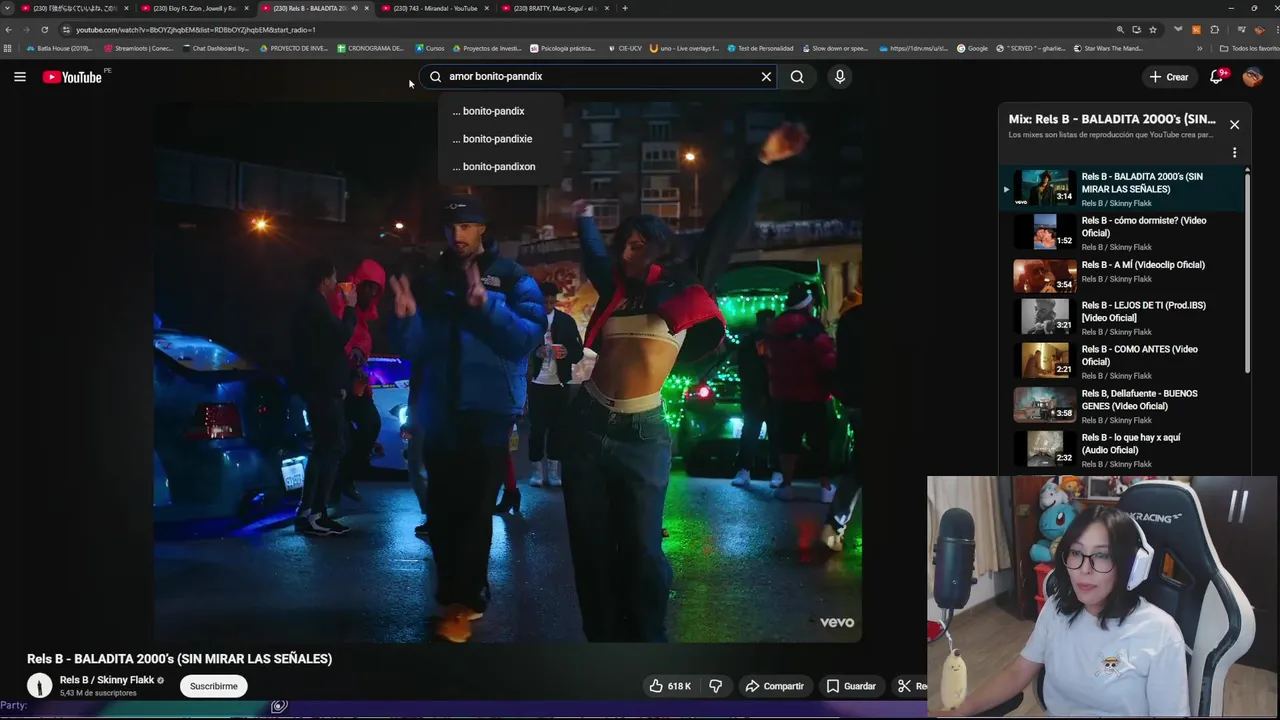Bookmark this page with the star

[x=1153, y=30]
